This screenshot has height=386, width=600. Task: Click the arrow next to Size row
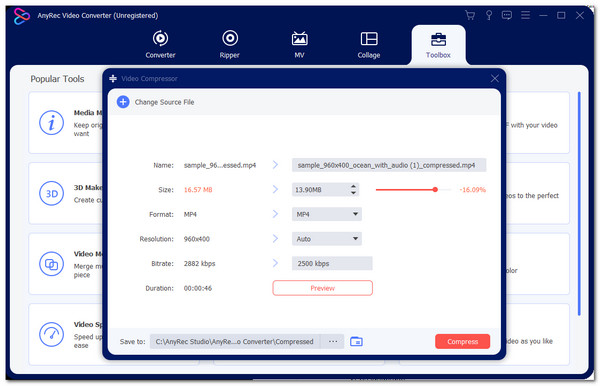click(x=275, y=189)
